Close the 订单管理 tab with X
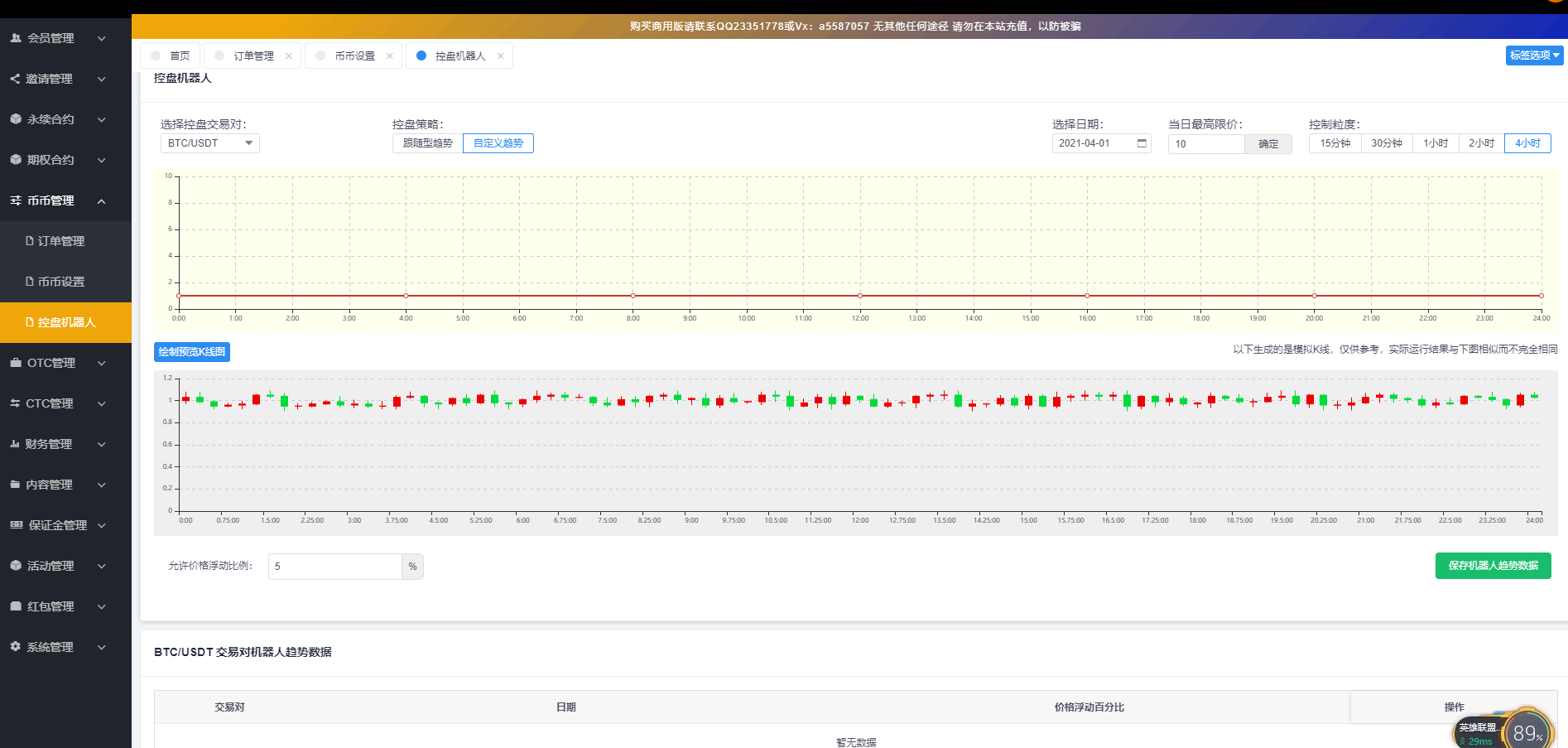1568x748 pixels. pyautogui.click(x=288, y=56)
